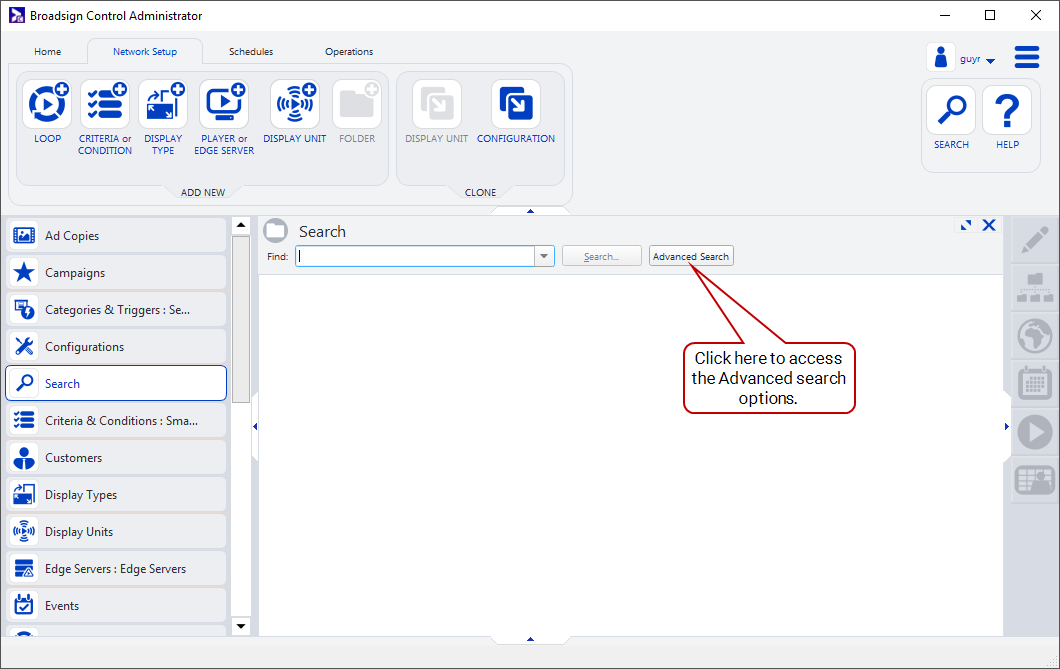Click the calendar icon on right panel
The width and height of the screenshot is (1060, 669).
click(x=1034, y=384)
